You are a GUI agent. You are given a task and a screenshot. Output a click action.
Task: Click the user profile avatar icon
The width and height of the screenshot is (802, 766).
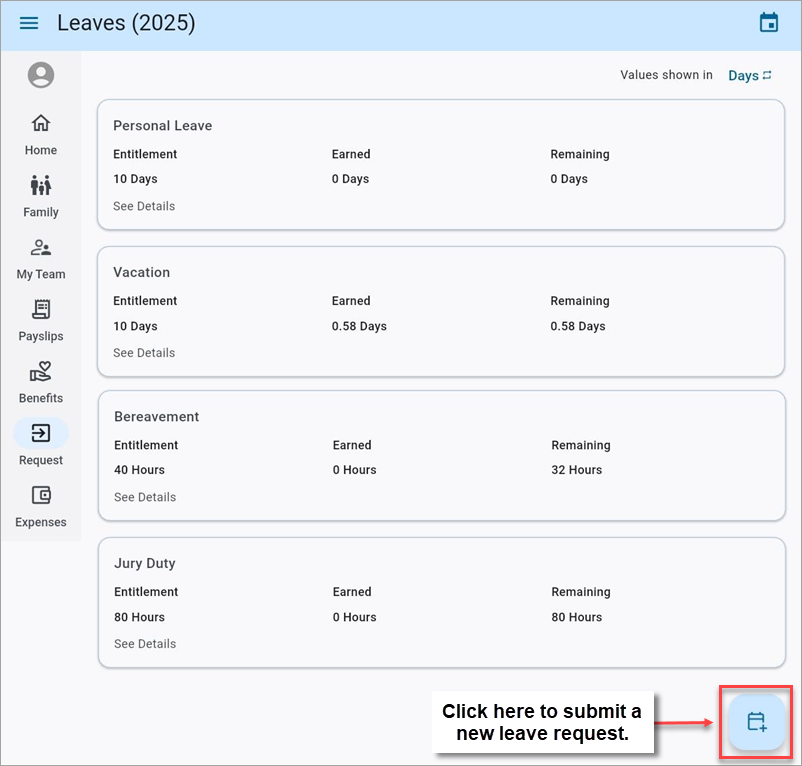[x=41, y=75]
